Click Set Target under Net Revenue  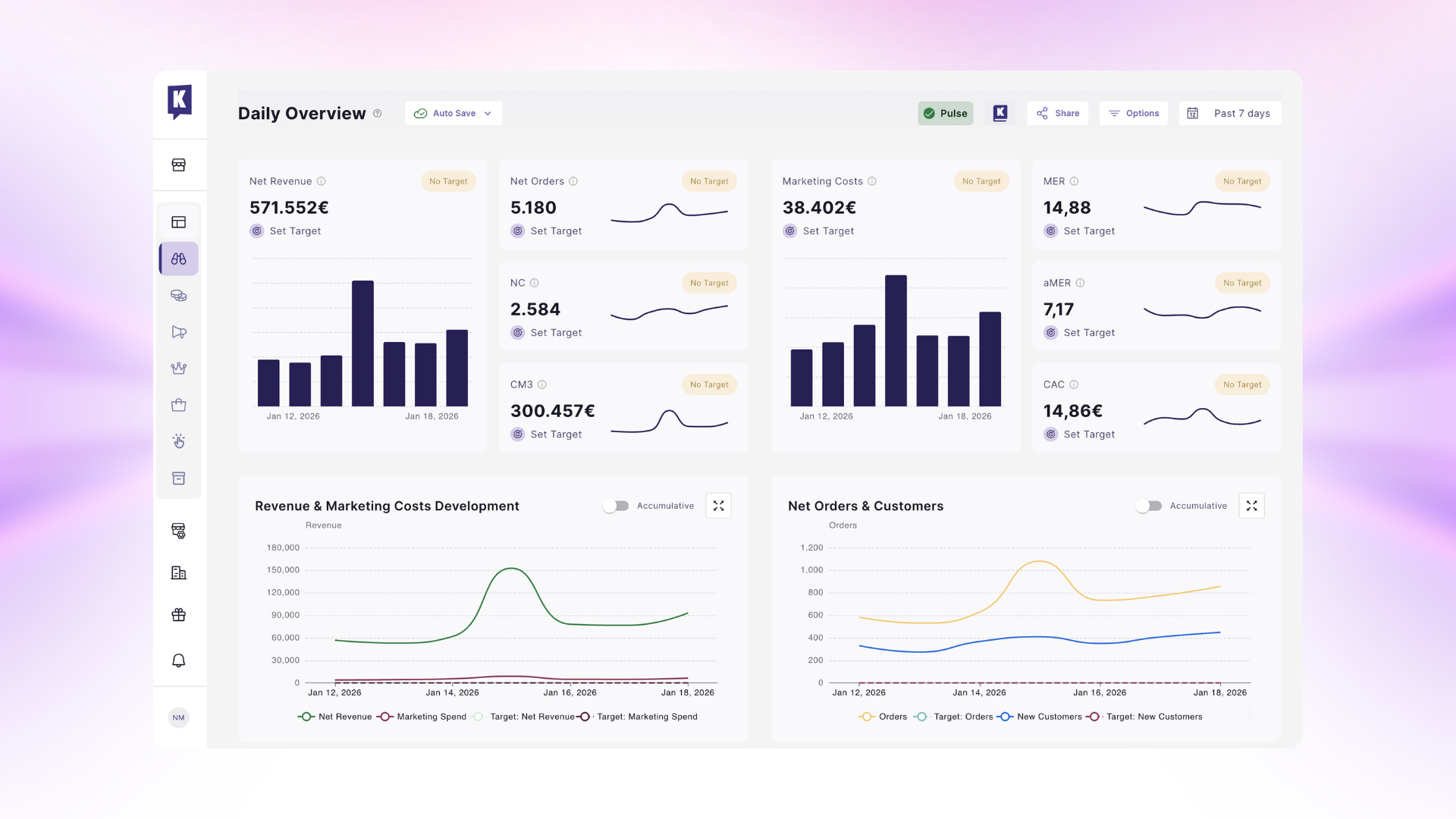point(294,231)
